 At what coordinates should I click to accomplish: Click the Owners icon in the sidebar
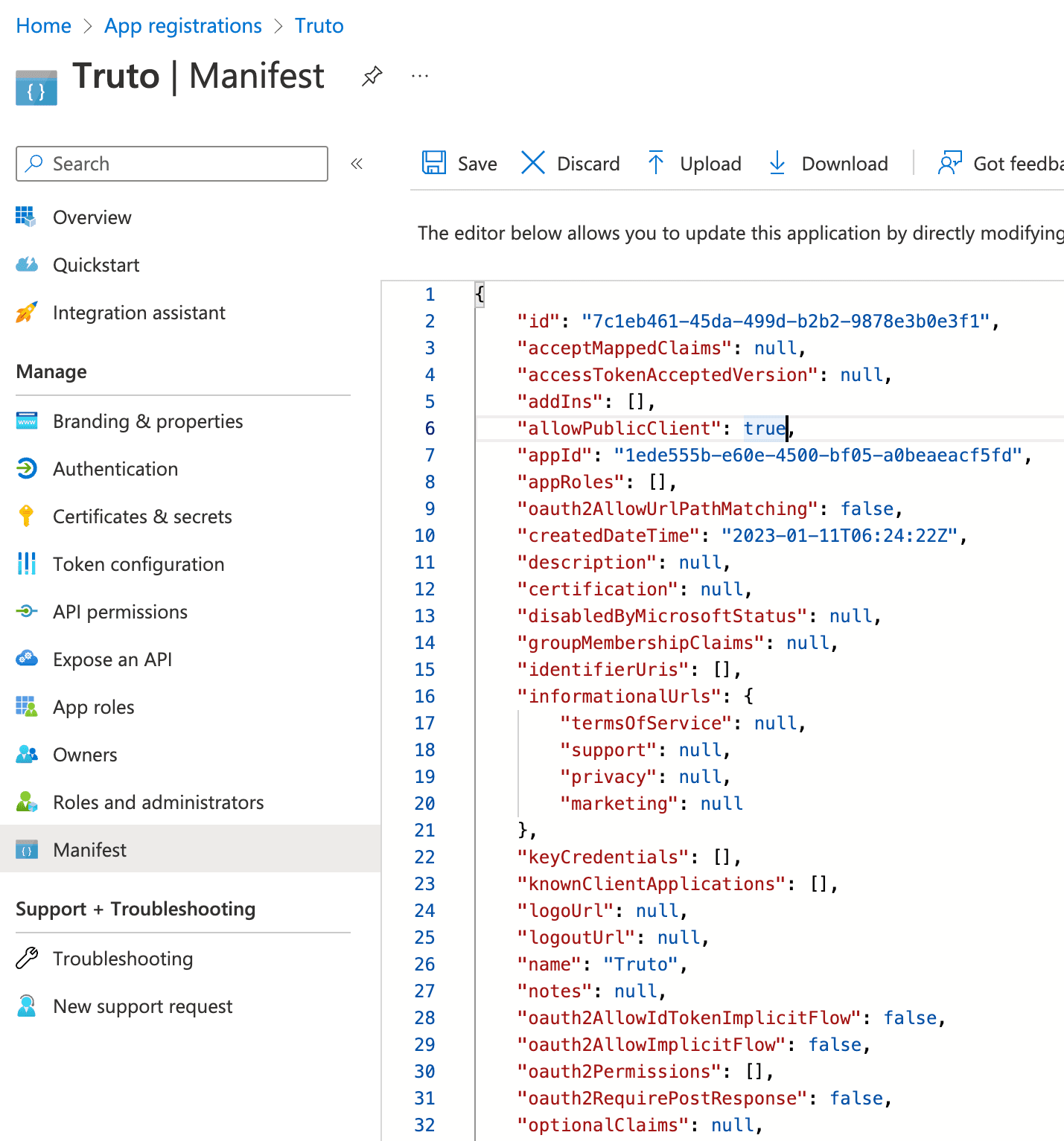[27, 754]
